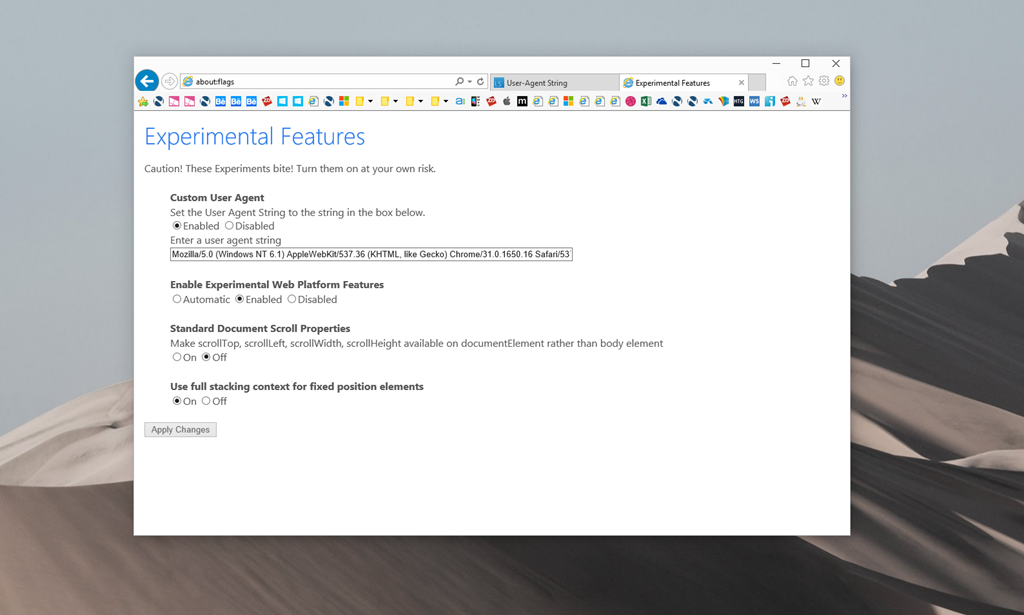This screenshot has height=615, width=1024.
Task: Select the Experimental Features tab
Action: [683, 83]
